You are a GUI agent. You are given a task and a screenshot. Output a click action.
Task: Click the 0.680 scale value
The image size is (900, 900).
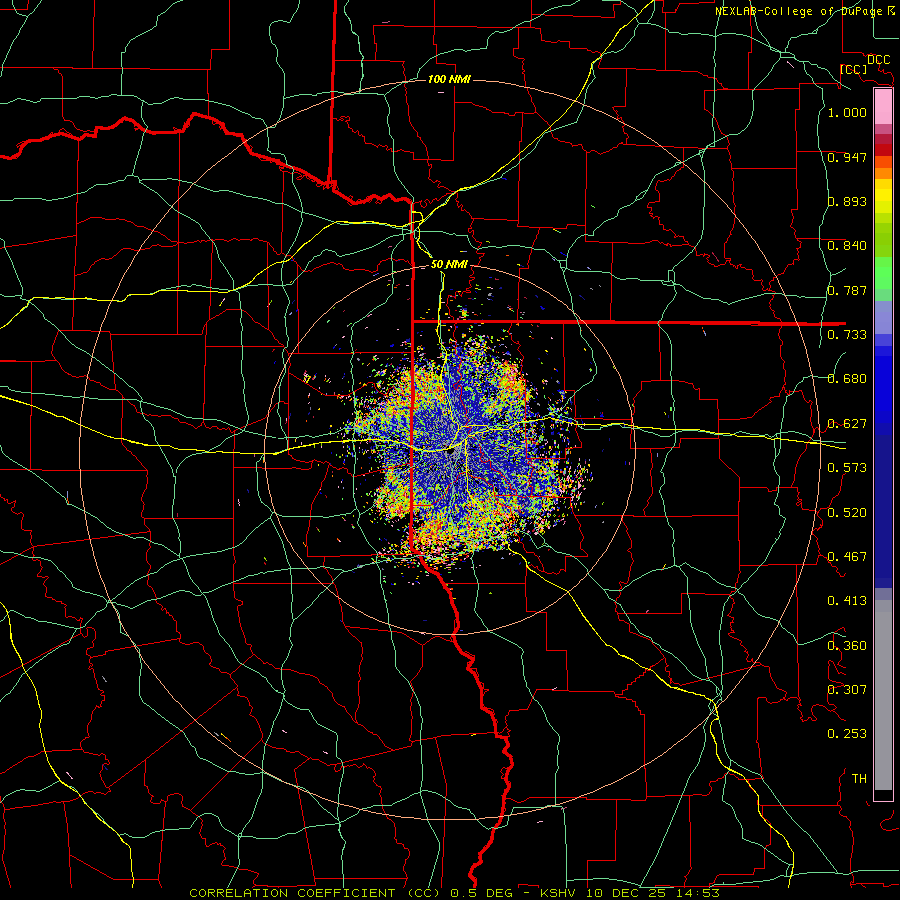[x=847, y=379]
